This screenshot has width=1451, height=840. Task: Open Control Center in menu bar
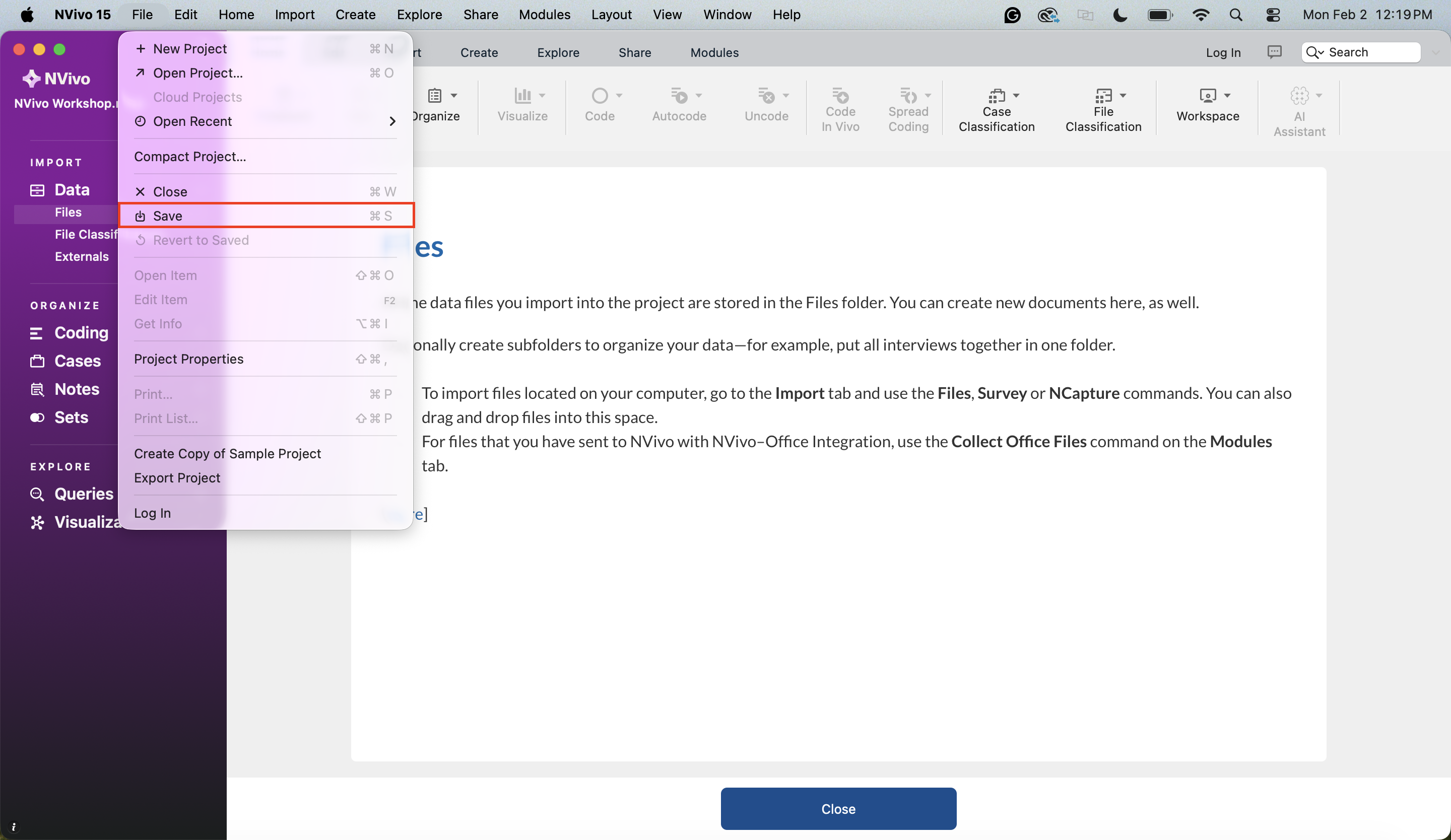pos(1273,15)
